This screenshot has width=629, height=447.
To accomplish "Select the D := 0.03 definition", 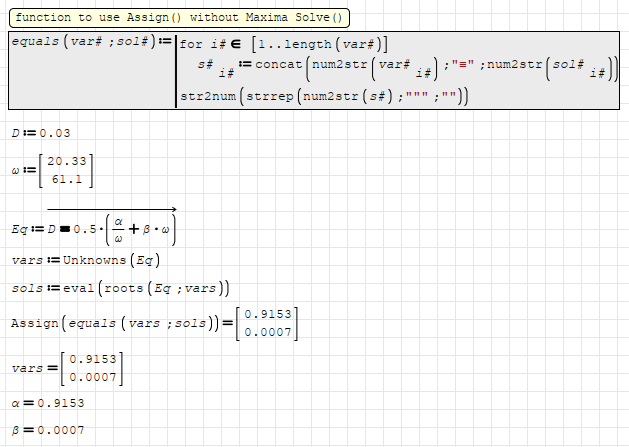I will click(40, 133).
